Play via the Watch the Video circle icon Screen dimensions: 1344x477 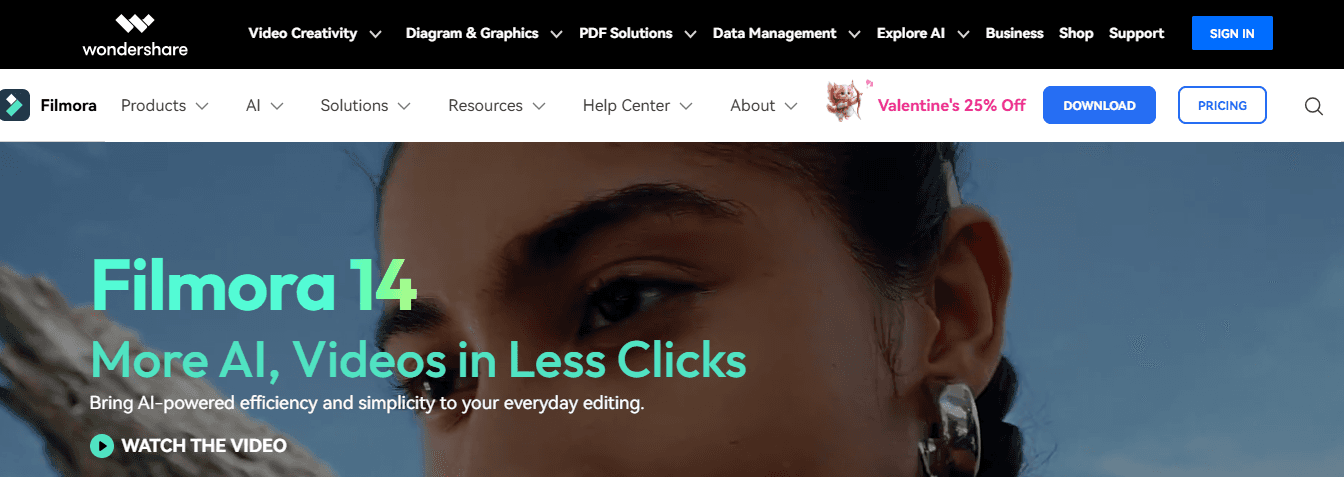coord(102,445)
